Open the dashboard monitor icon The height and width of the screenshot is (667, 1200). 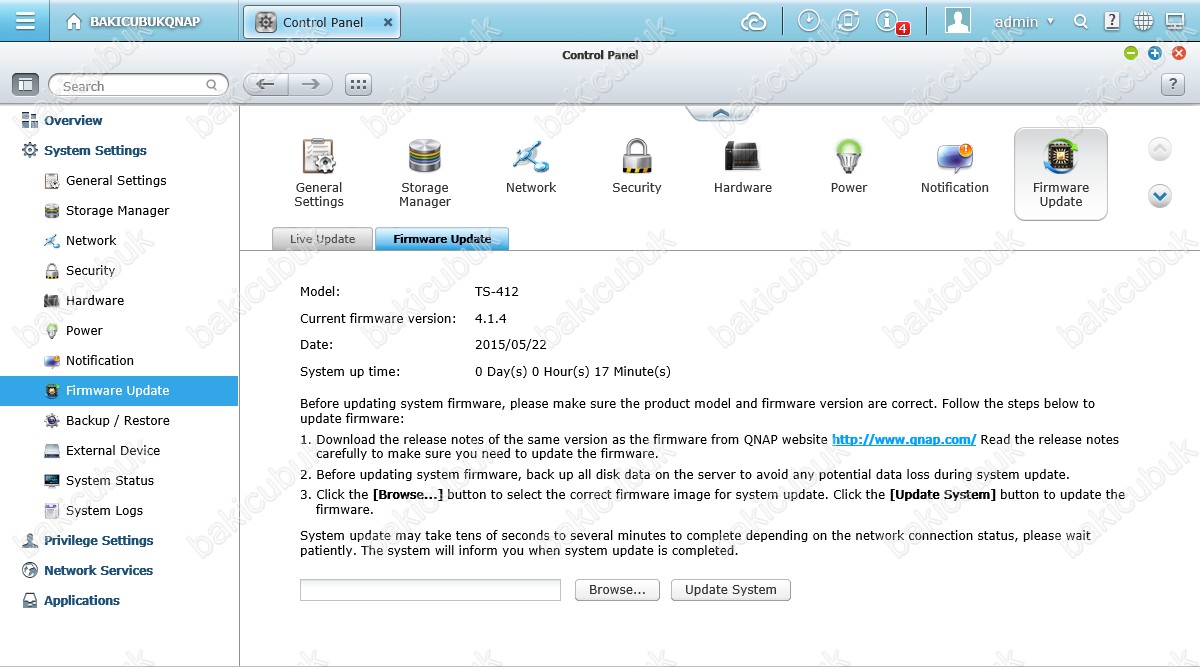(1175, 21)
